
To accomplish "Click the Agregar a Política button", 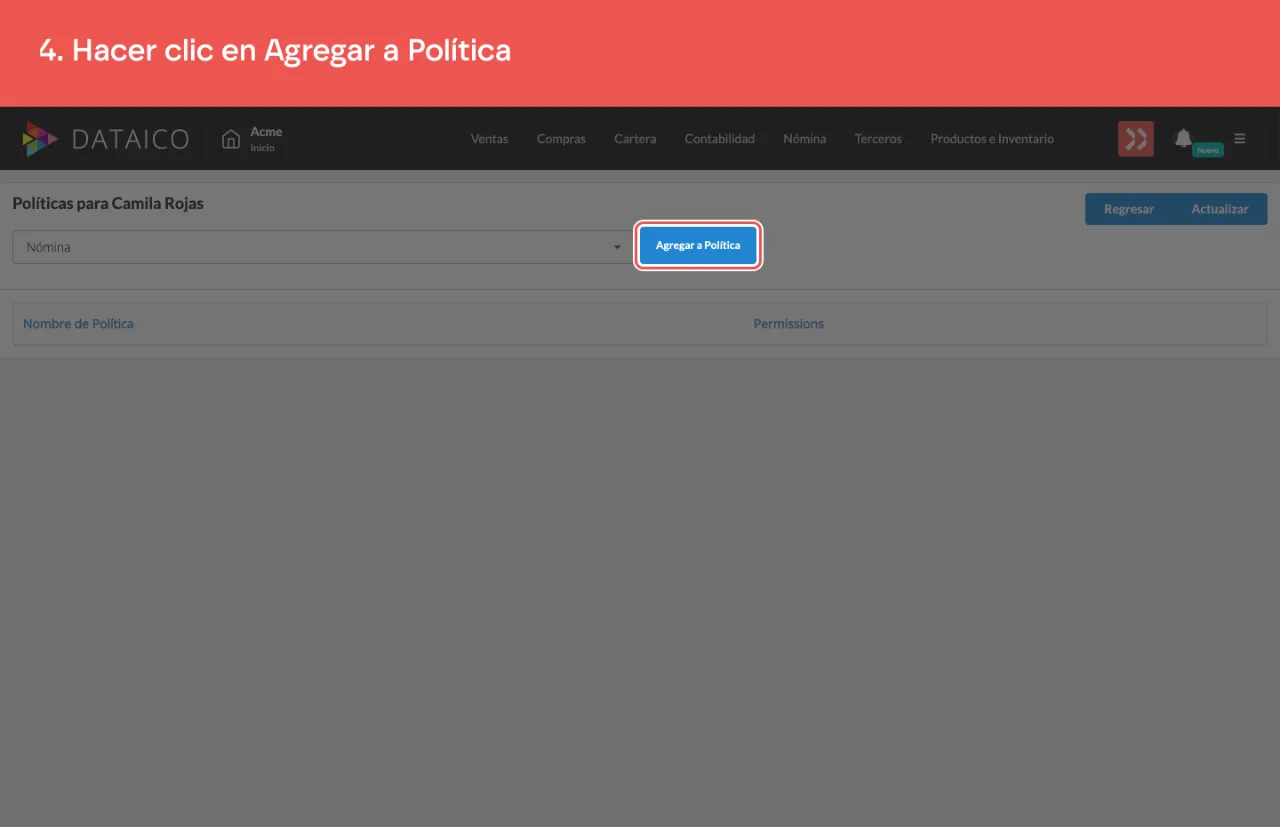I will pos(698,245).
